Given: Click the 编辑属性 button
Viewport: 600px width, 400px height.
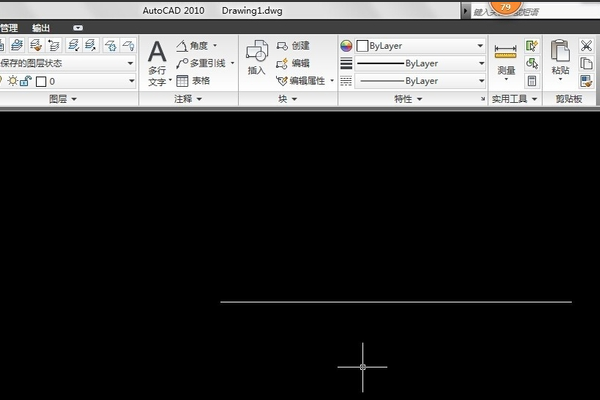Looking at the screenshot, I should point(300,81).
